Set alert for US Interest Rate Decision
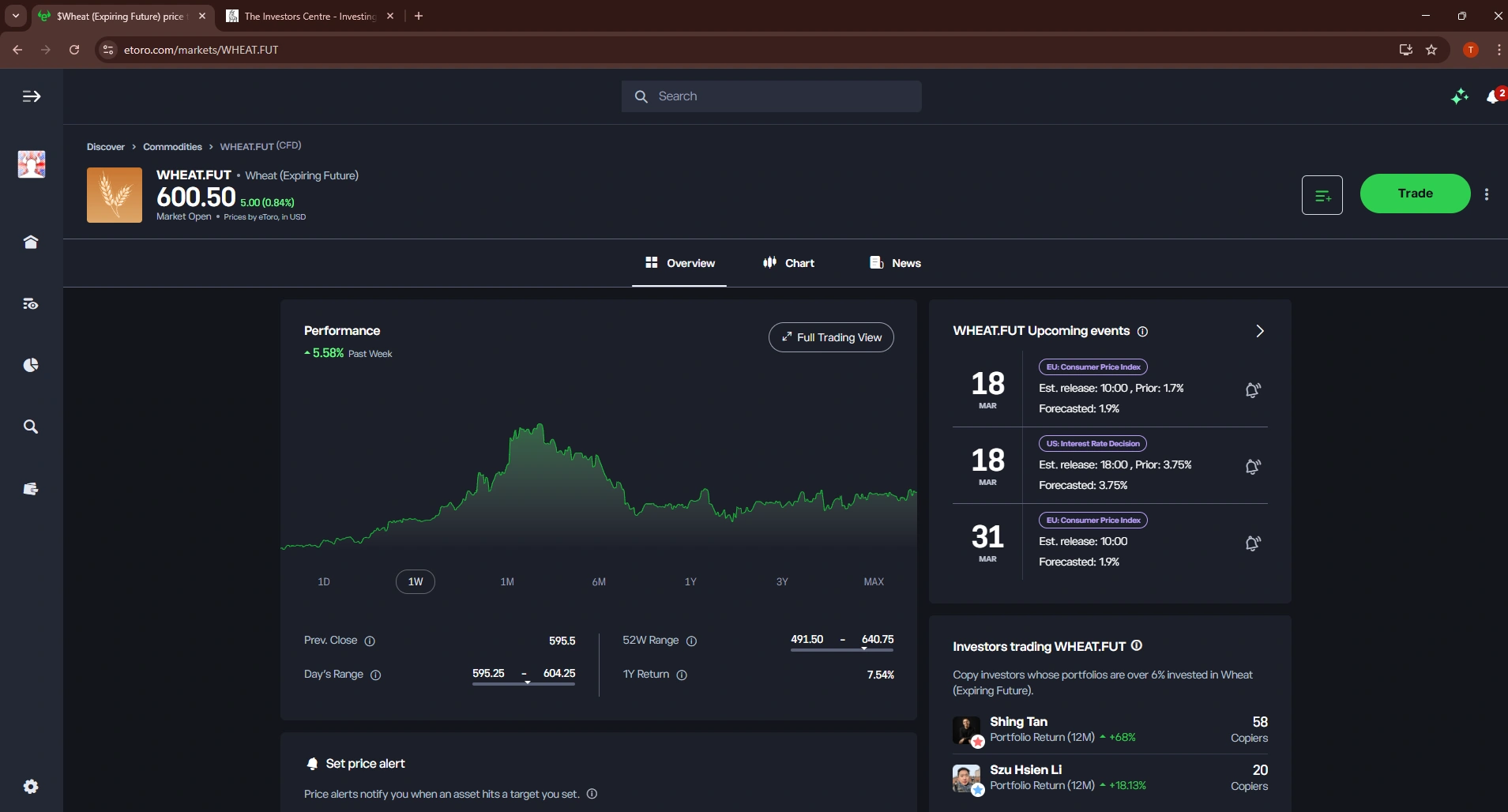 1253,467
